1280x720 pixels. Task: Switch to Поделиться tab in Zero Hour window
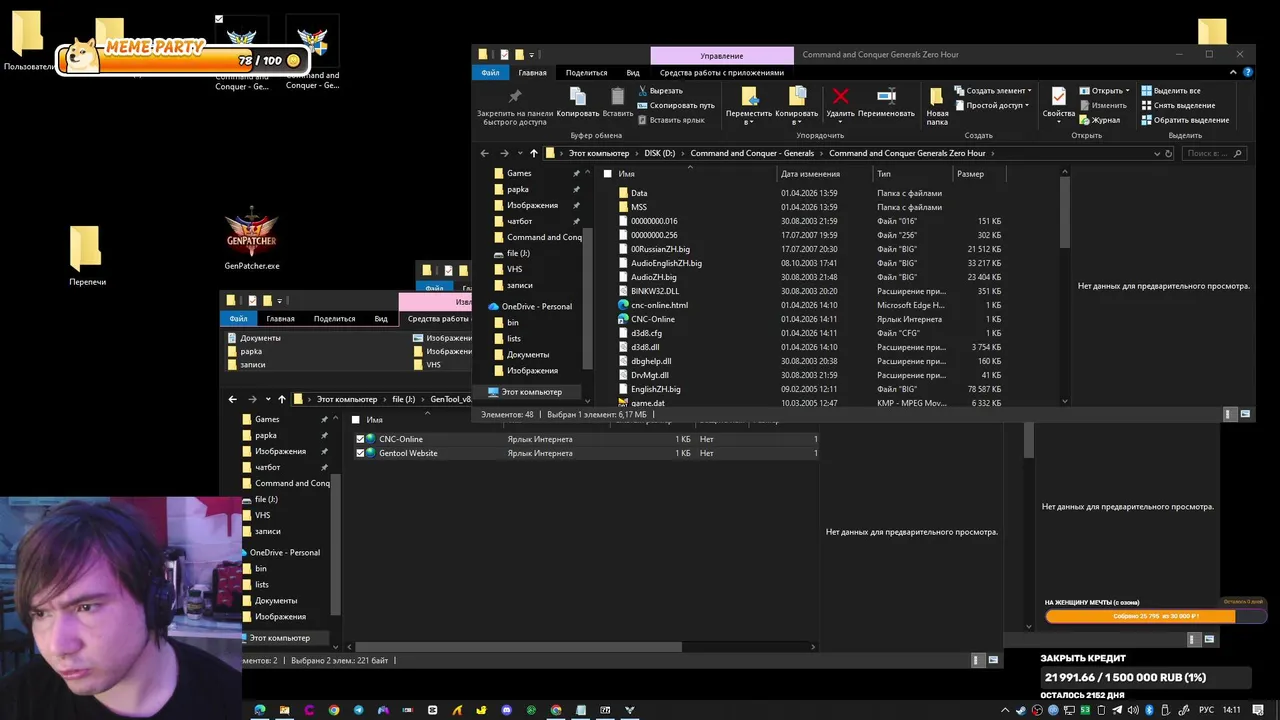[x=586, y=72]
